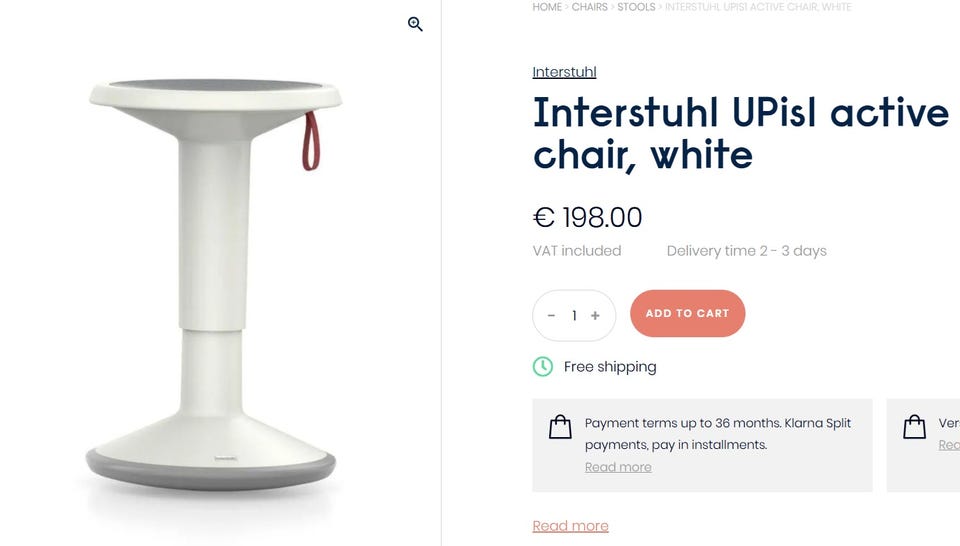The image size is (960, 546).
Task: Go to HOME in the breadcrumb
Action: 547,7
